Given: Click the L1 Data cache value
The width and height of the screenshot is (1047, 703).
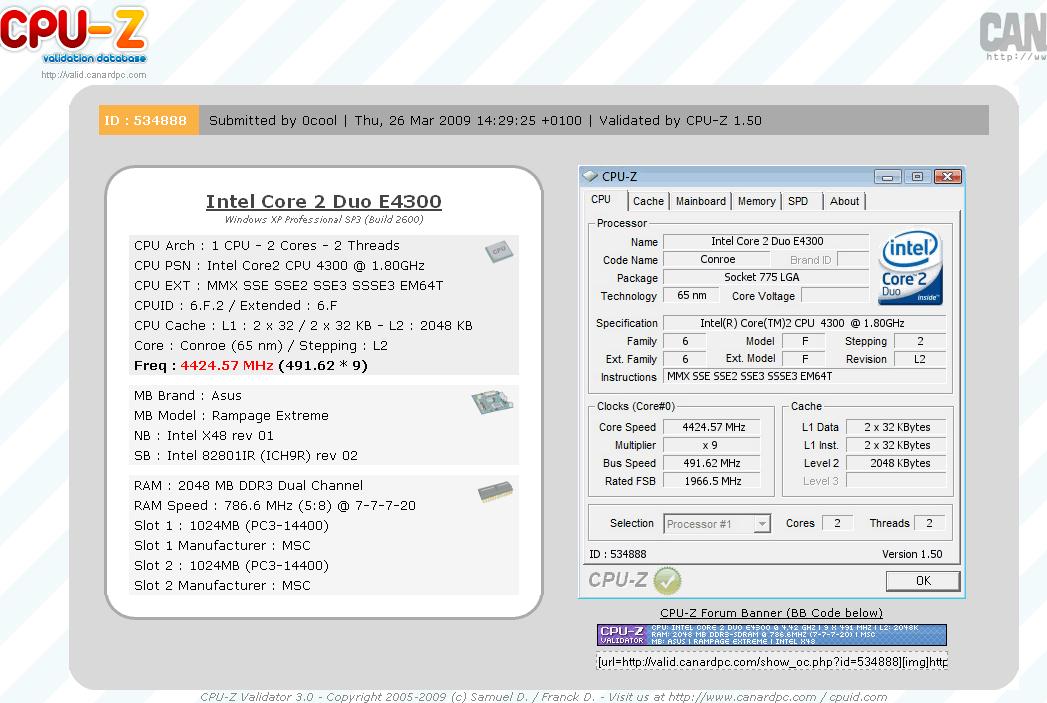Looking at the screenshot, I should click(x=896, y=427).
